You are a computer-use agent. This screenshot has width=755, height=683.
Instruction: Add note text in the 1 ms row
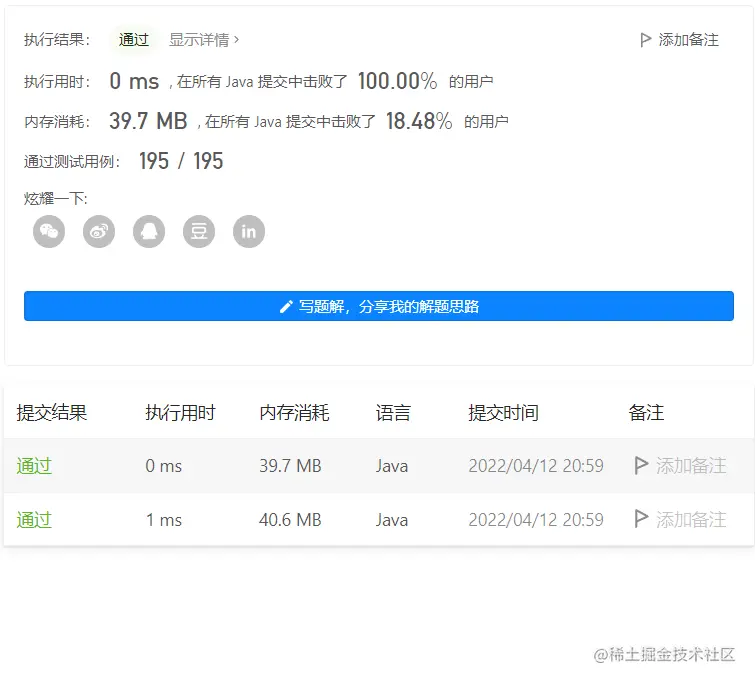[x=691, y=520]
